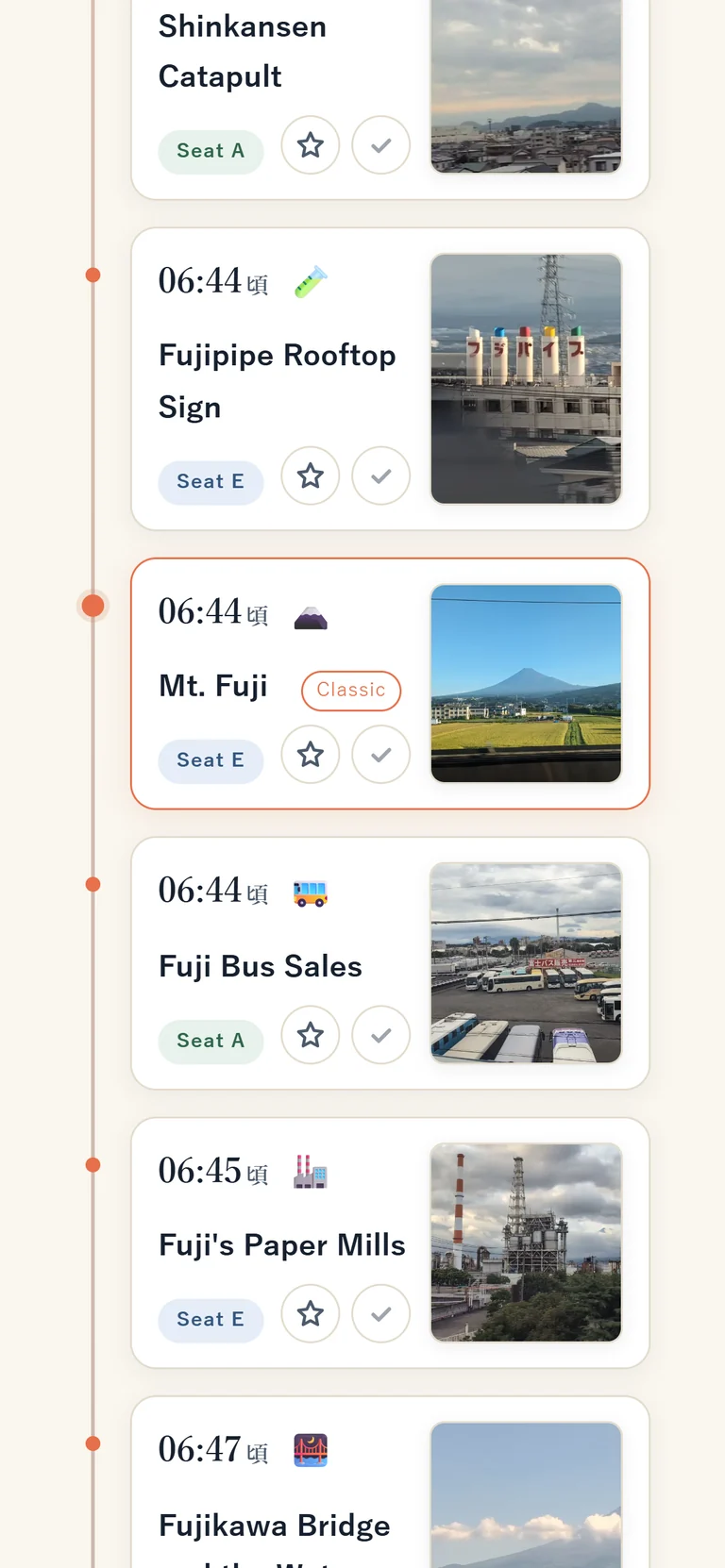Select the Classic tag on Mt. Fuji
This screenshot has width=725, height=1568.
coord(351,691)
